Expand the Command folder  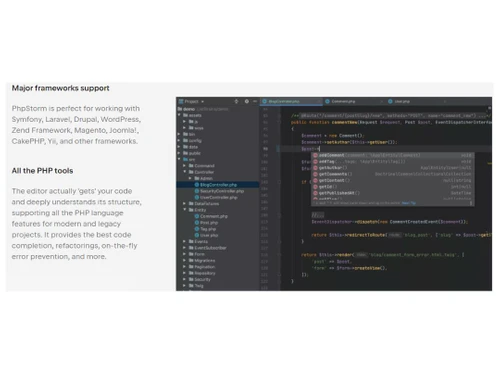[185, 166]
